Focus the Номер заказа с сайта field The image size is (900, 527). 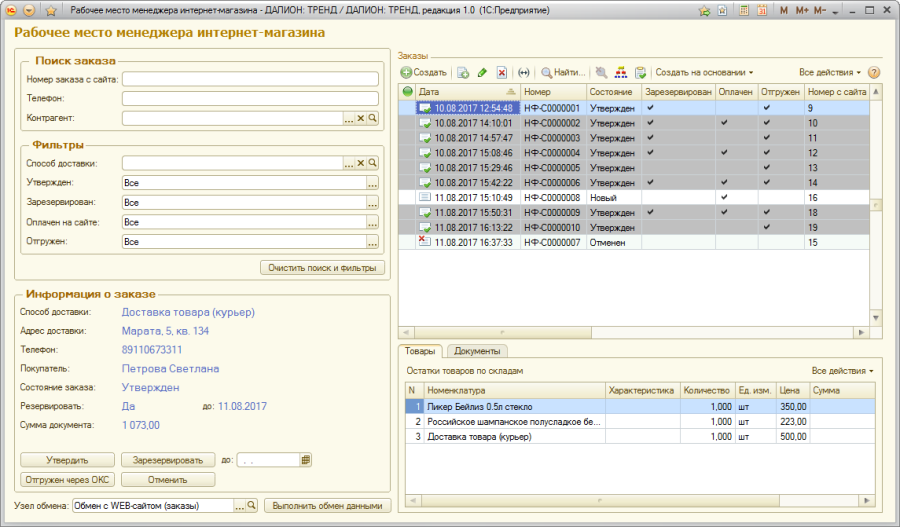click(x=250, y=79)
